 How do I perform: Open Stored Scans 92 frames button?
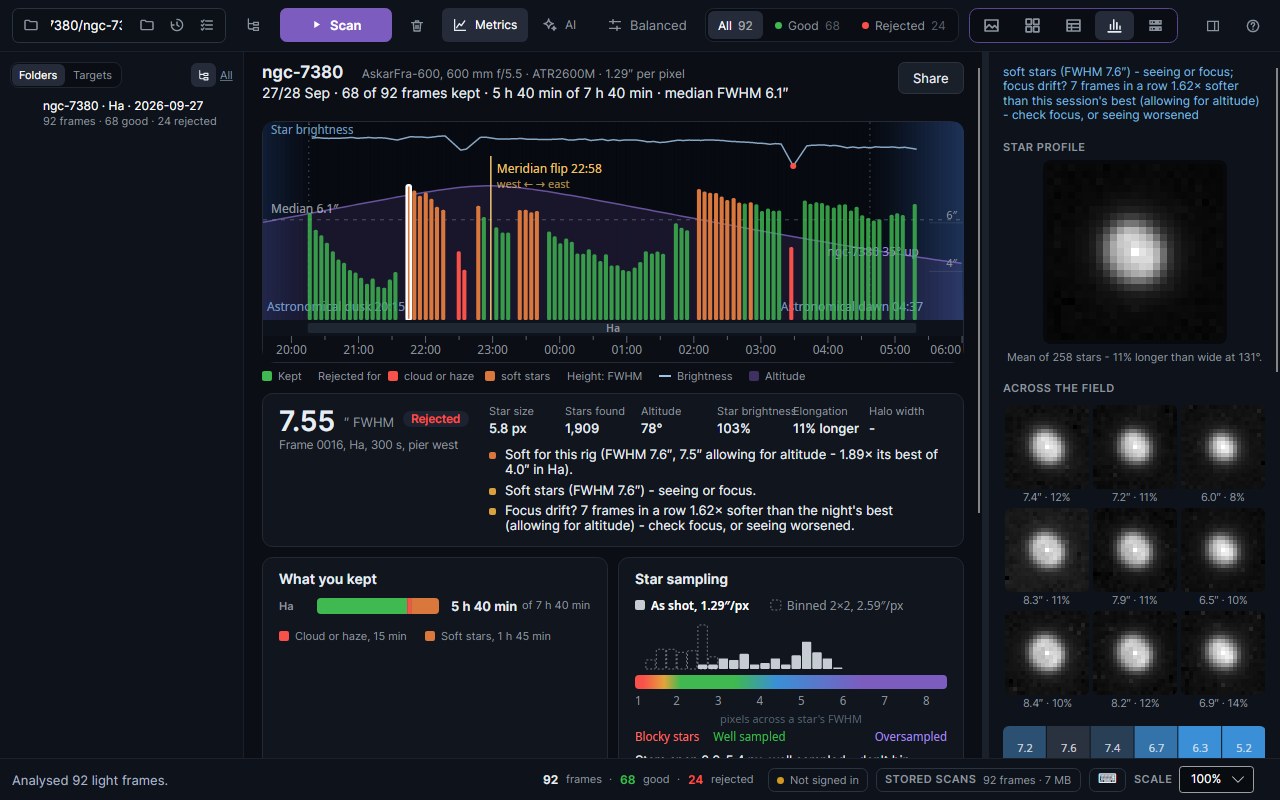(x=980, y=779)
